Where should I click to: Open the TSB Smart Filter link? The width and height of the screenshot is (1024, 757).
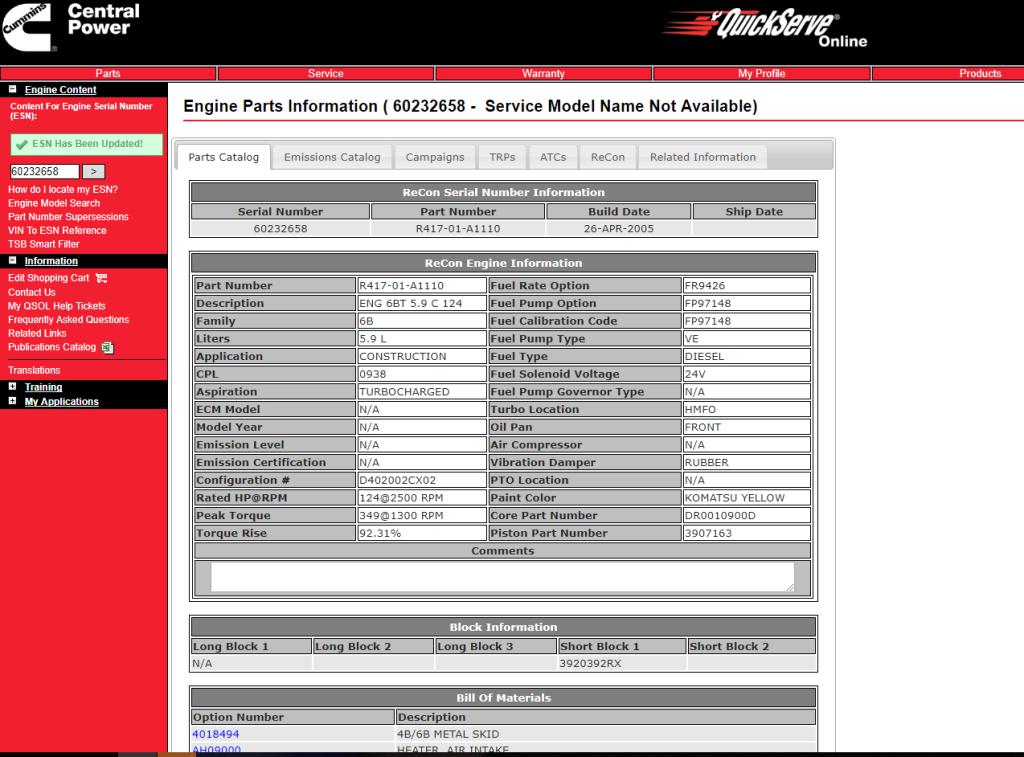[x=43, y=244]
